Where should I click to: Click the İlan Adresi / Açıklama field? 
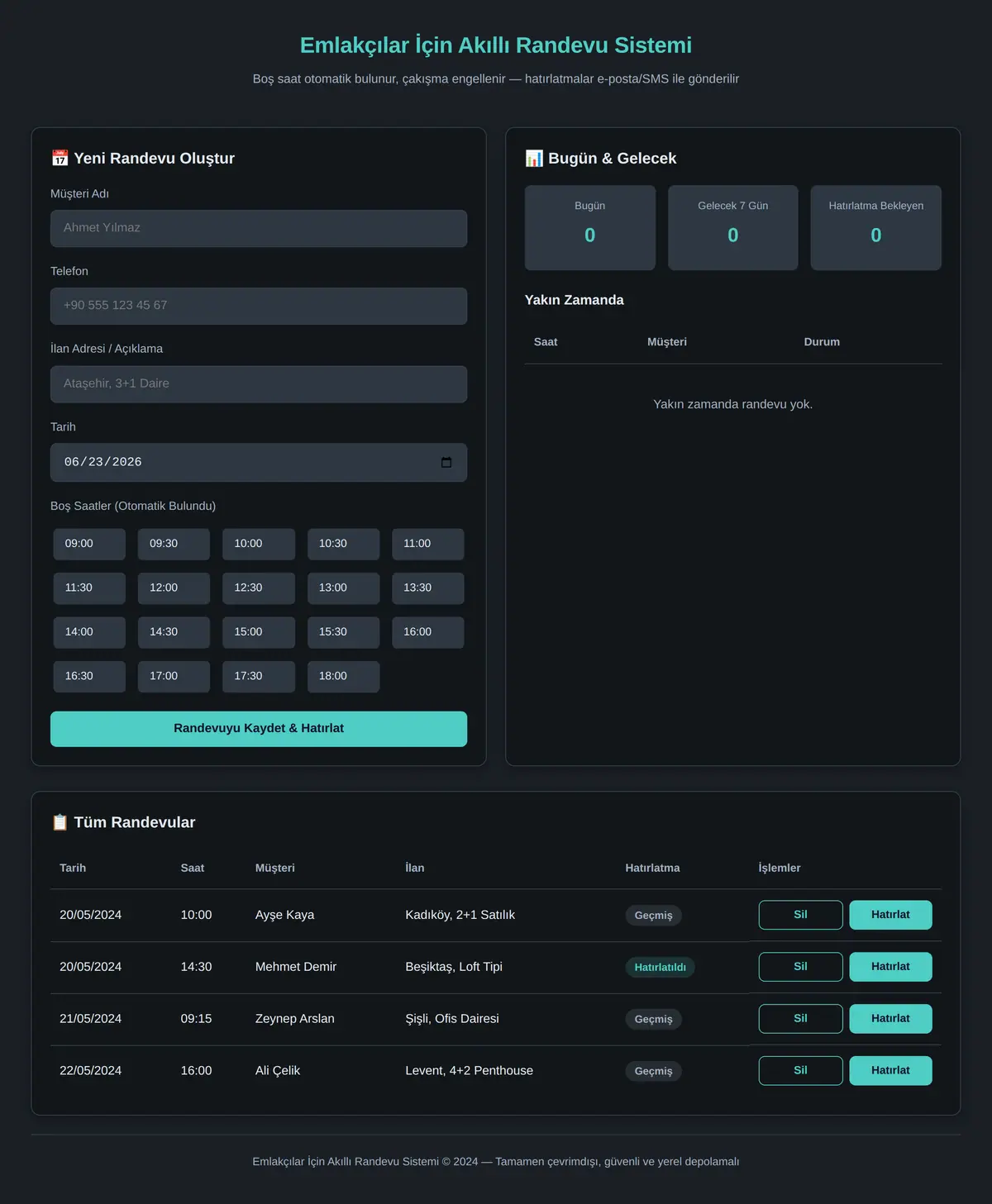click(259, 384)
